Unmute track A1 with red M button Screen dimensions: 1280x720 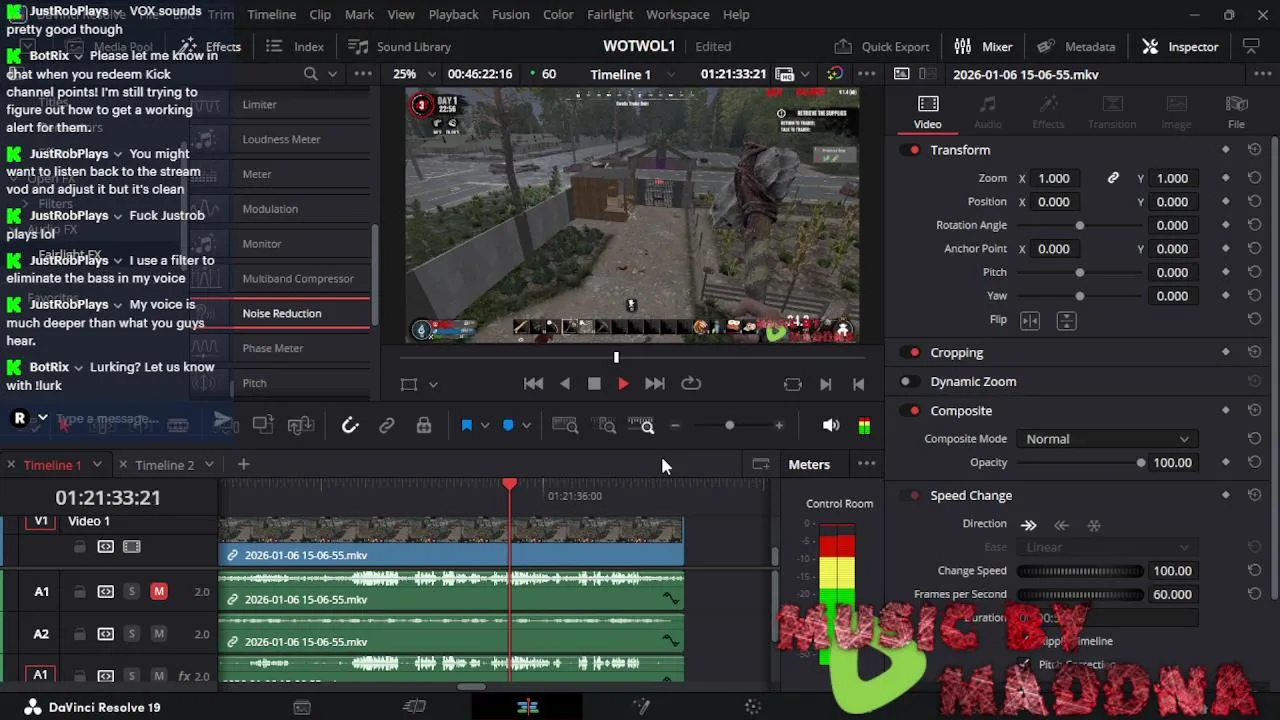[159, 592]
